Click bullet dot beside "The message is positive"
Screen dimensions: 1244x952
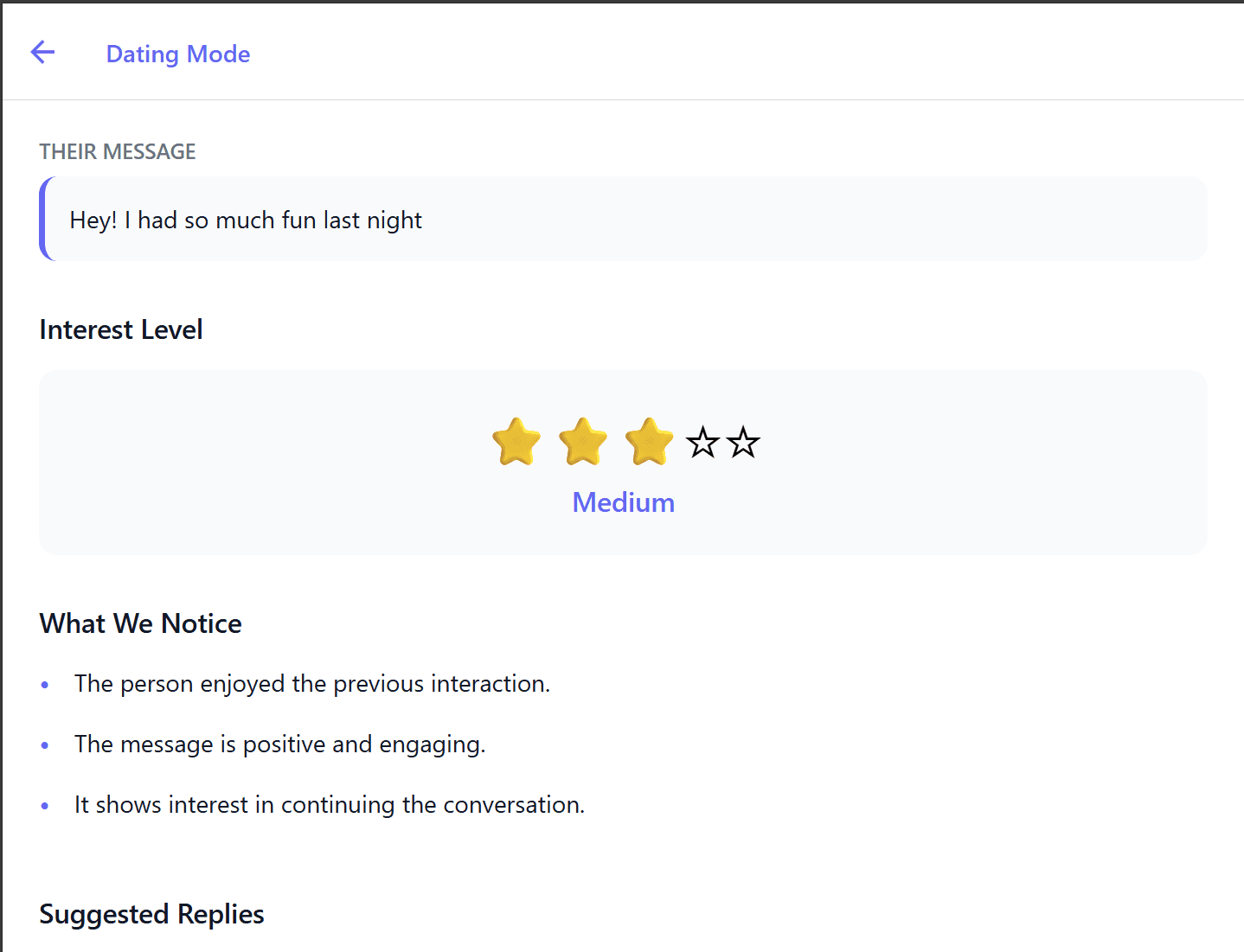click(45, 745)
